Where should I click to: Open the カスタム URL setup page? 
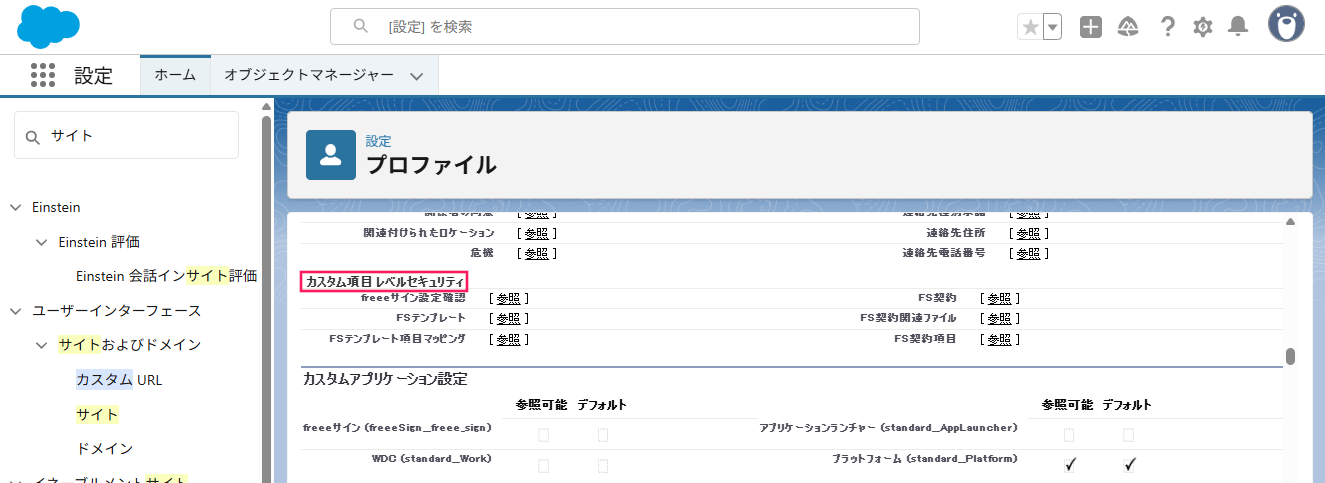coord(119,380)
